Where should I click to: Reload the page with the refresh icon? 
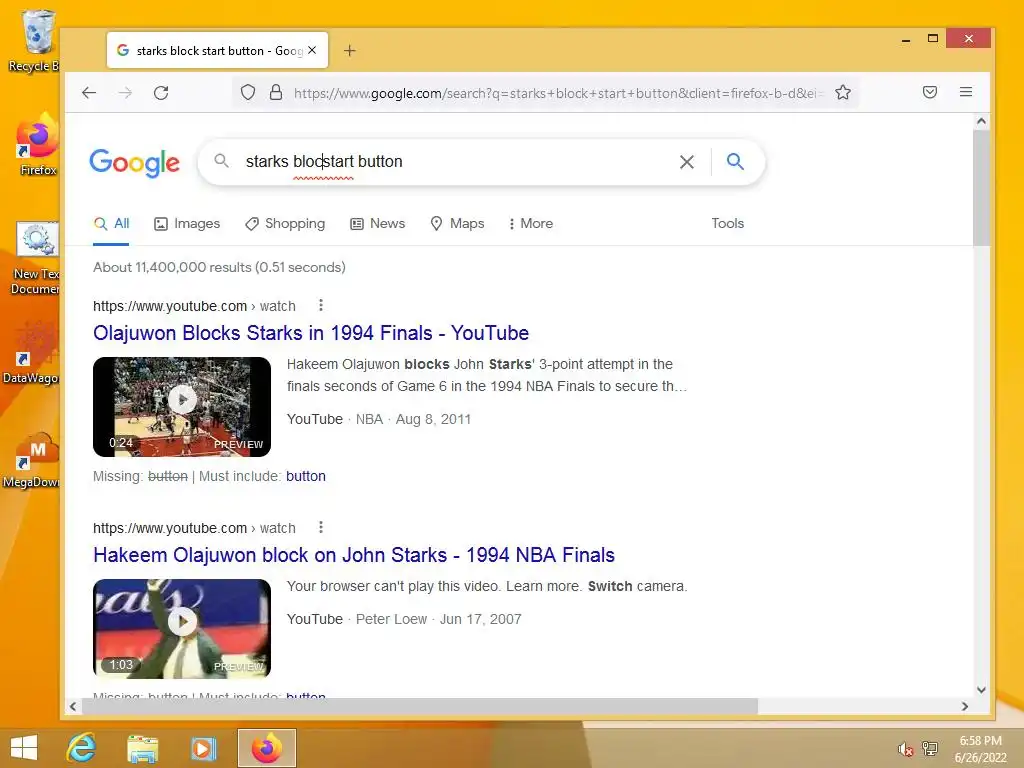click(161, 93)
